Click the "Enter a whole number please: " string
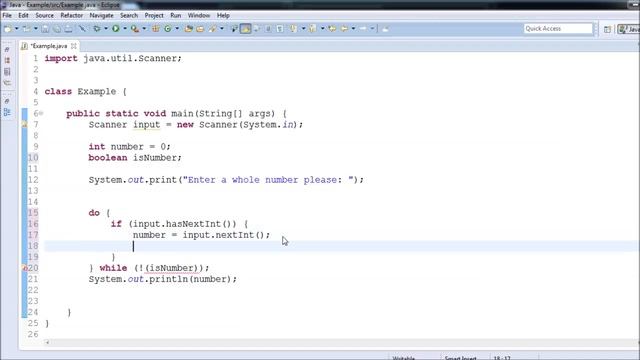This screenshot has height=360, width=640. [x=269, y=180]
